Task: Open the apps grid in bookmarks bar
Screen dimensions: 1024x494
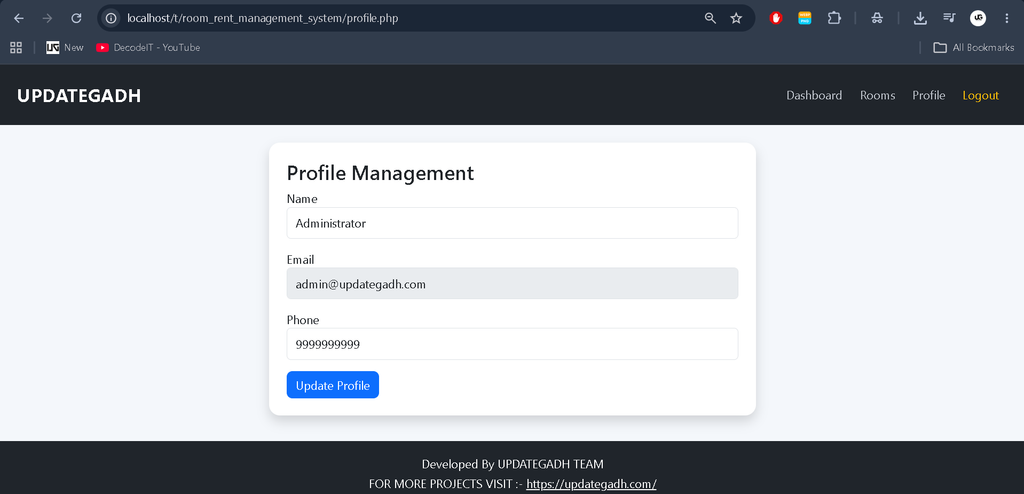Action: point(16,48)
